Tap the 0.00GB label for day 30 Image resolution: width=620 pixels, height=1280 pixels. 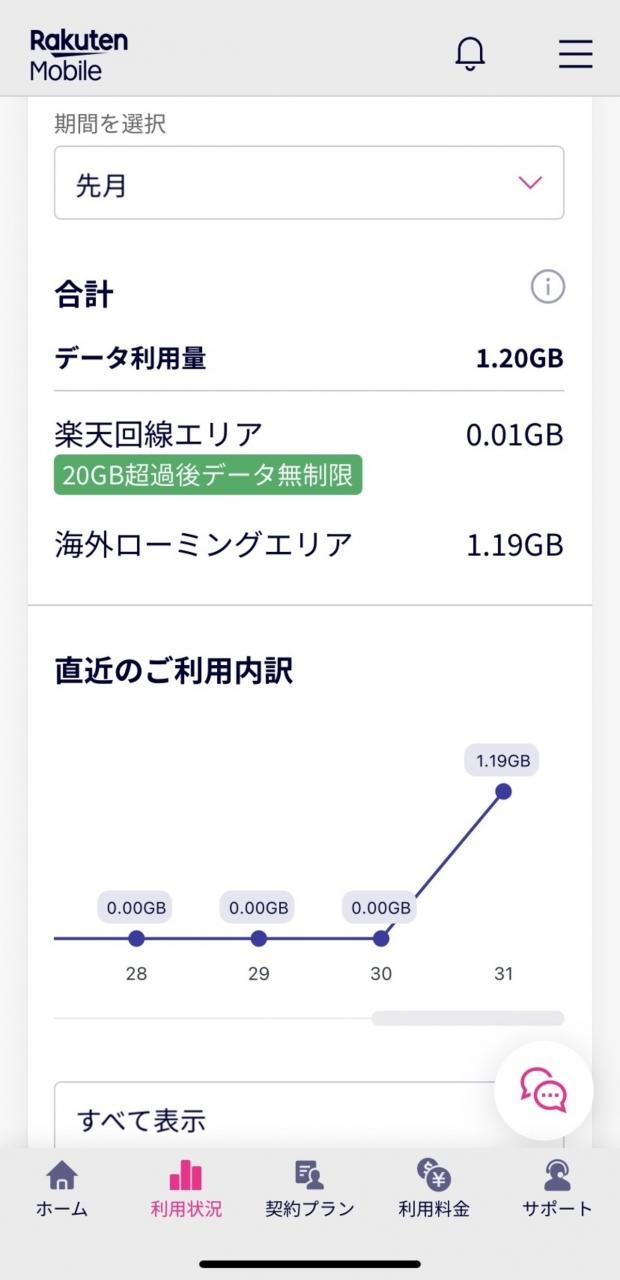pyautogui.click(x=381, y=908)
